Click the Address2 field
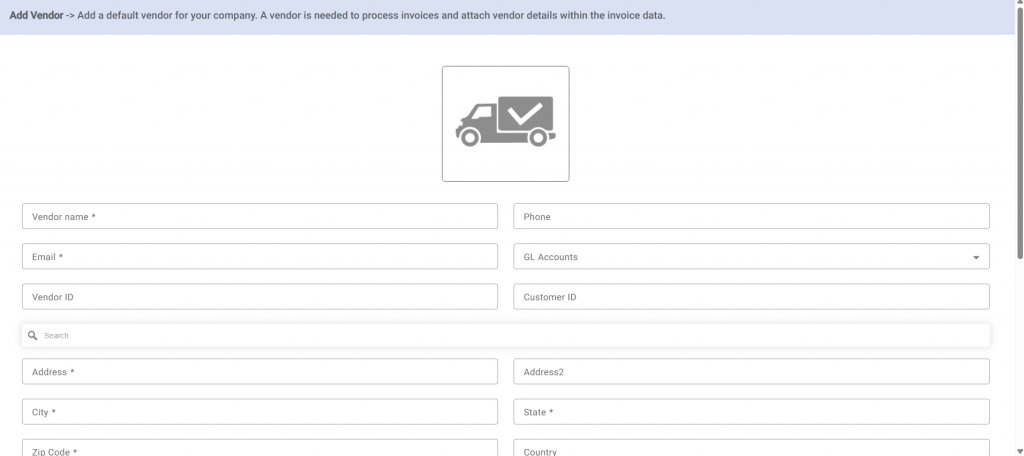 pyautogui.click(x=751, y=372)
